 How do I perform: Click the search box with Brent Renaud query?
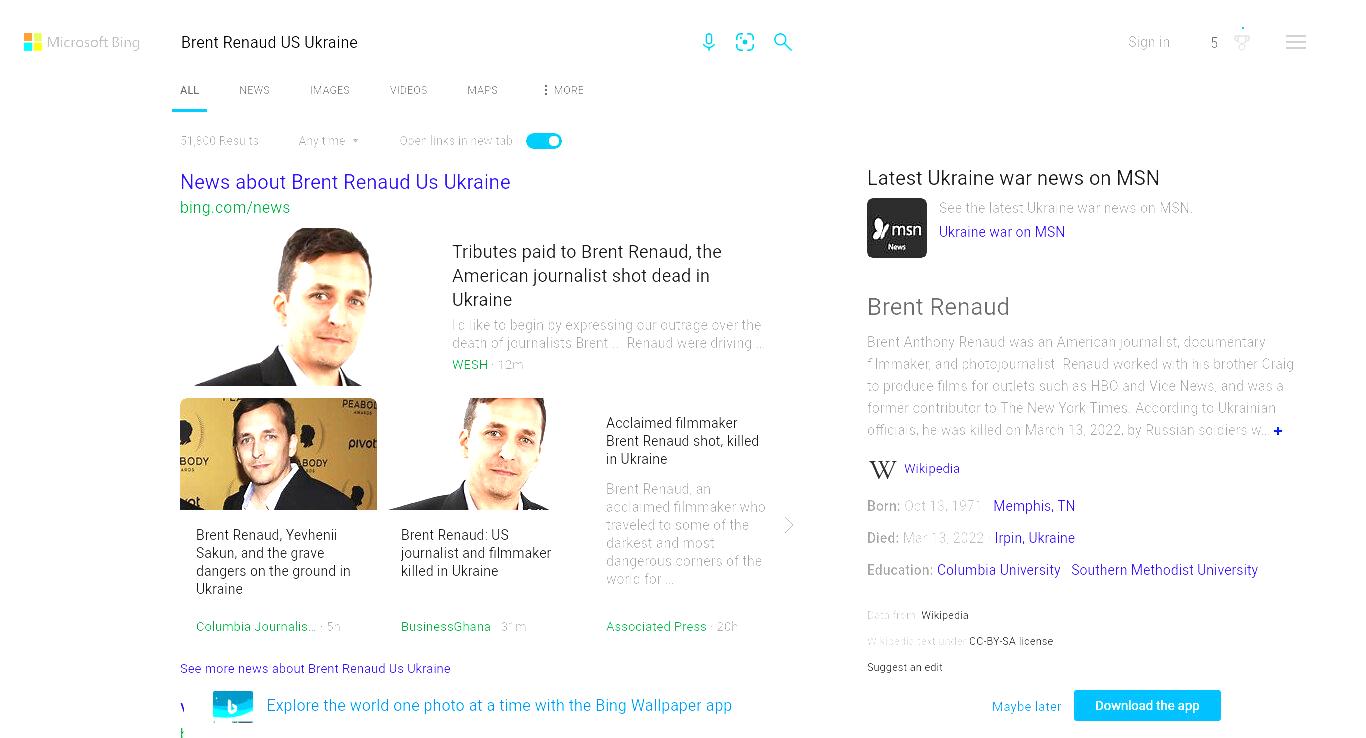click(x=430, y=42)
